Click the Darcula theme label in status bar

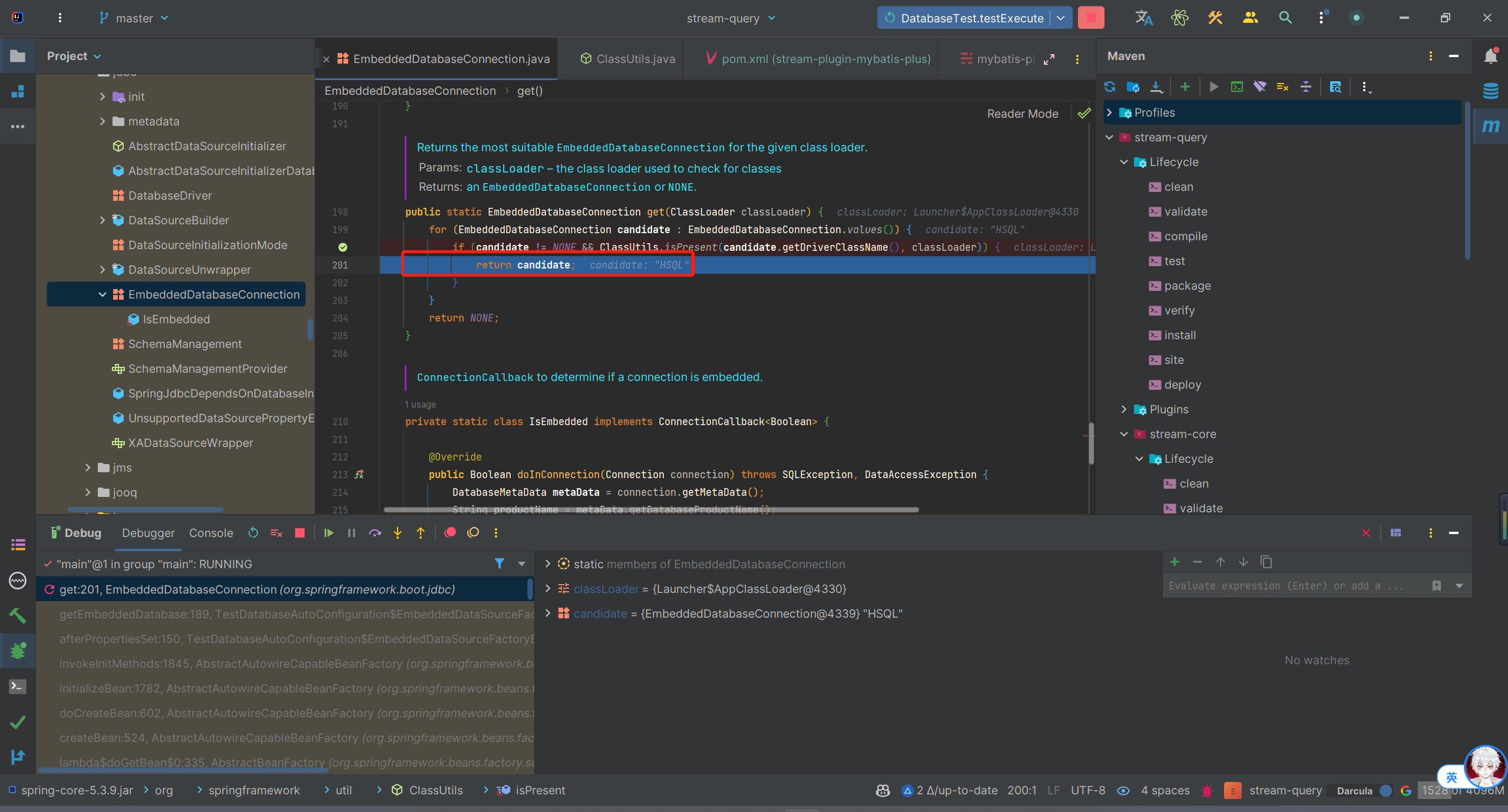(x=1354, y=791)
